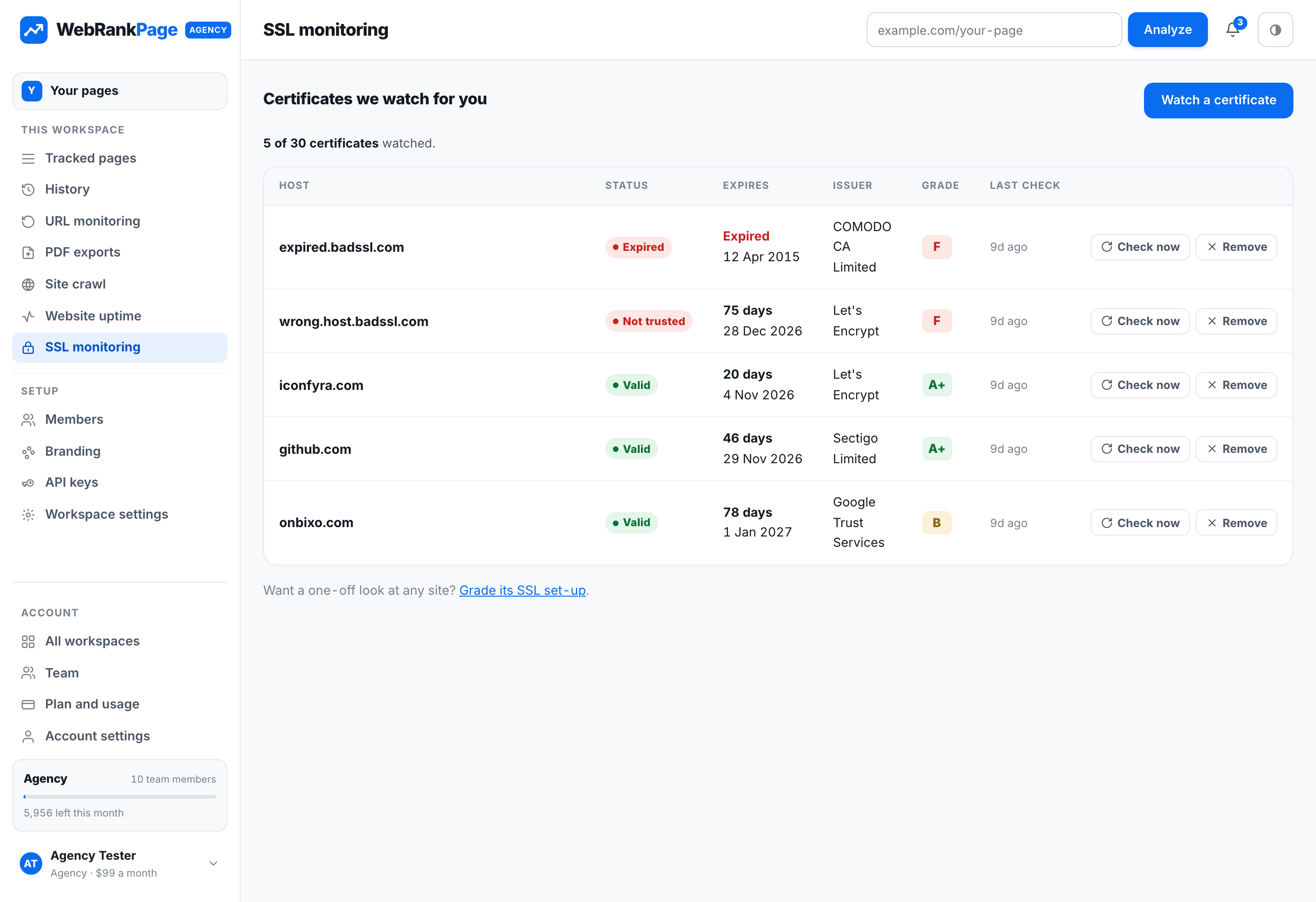Click the HOST column header
The height and width of the screenshot is (902, 1316).
pos(294,186)
